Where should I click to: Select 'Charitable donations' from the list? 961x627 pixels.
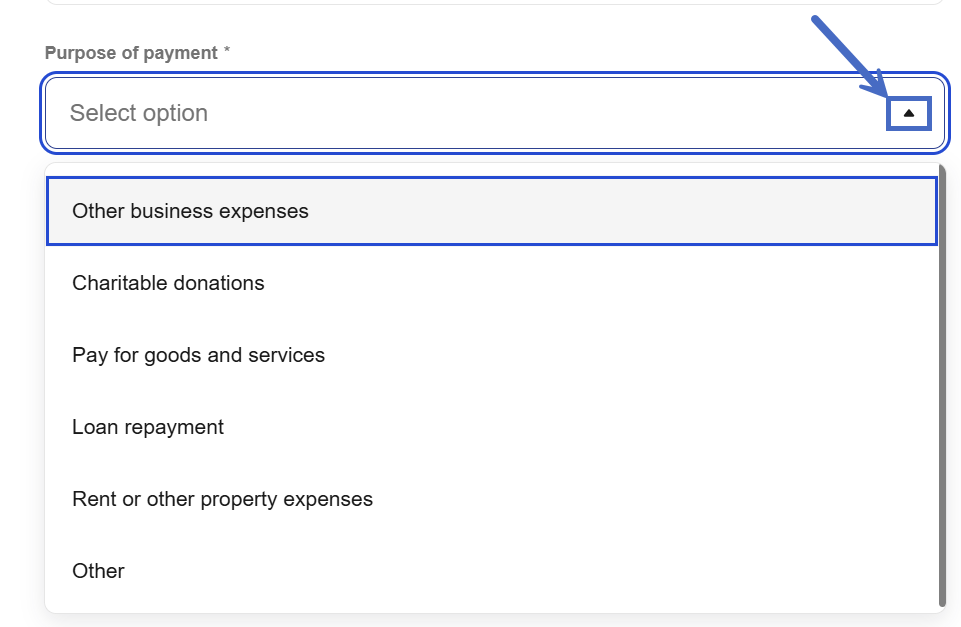click(168, 283)
